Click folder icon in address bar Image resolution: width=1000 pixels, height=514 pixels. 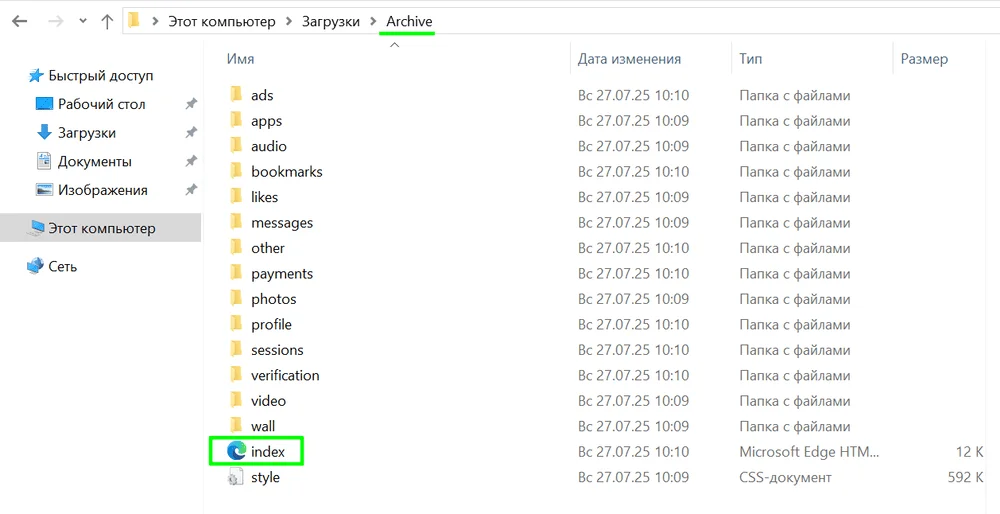(x=134, y=20)
